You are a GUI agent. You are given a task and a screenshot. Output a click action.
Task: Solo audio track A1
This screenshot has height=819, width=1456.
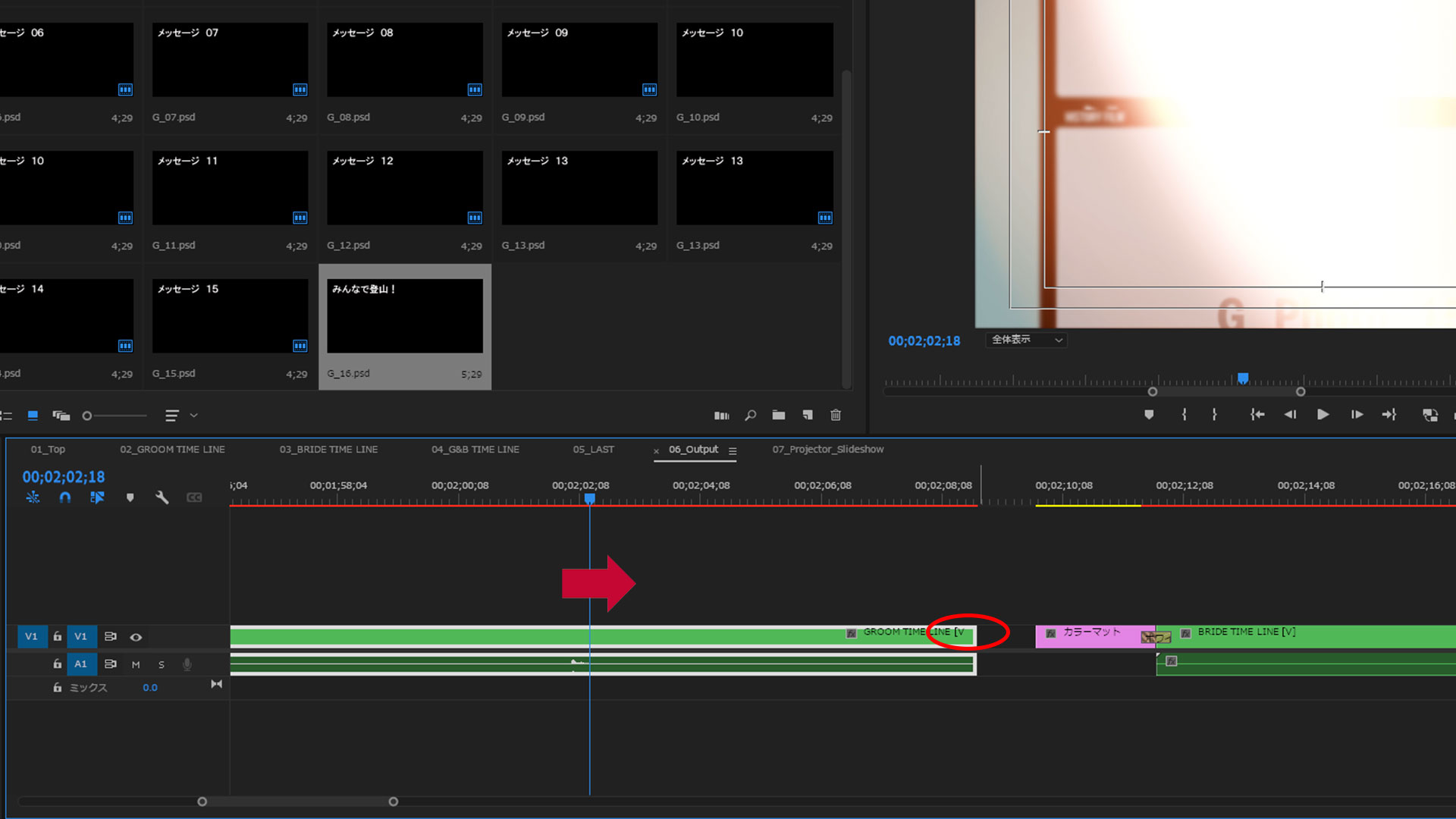(162, 665)
